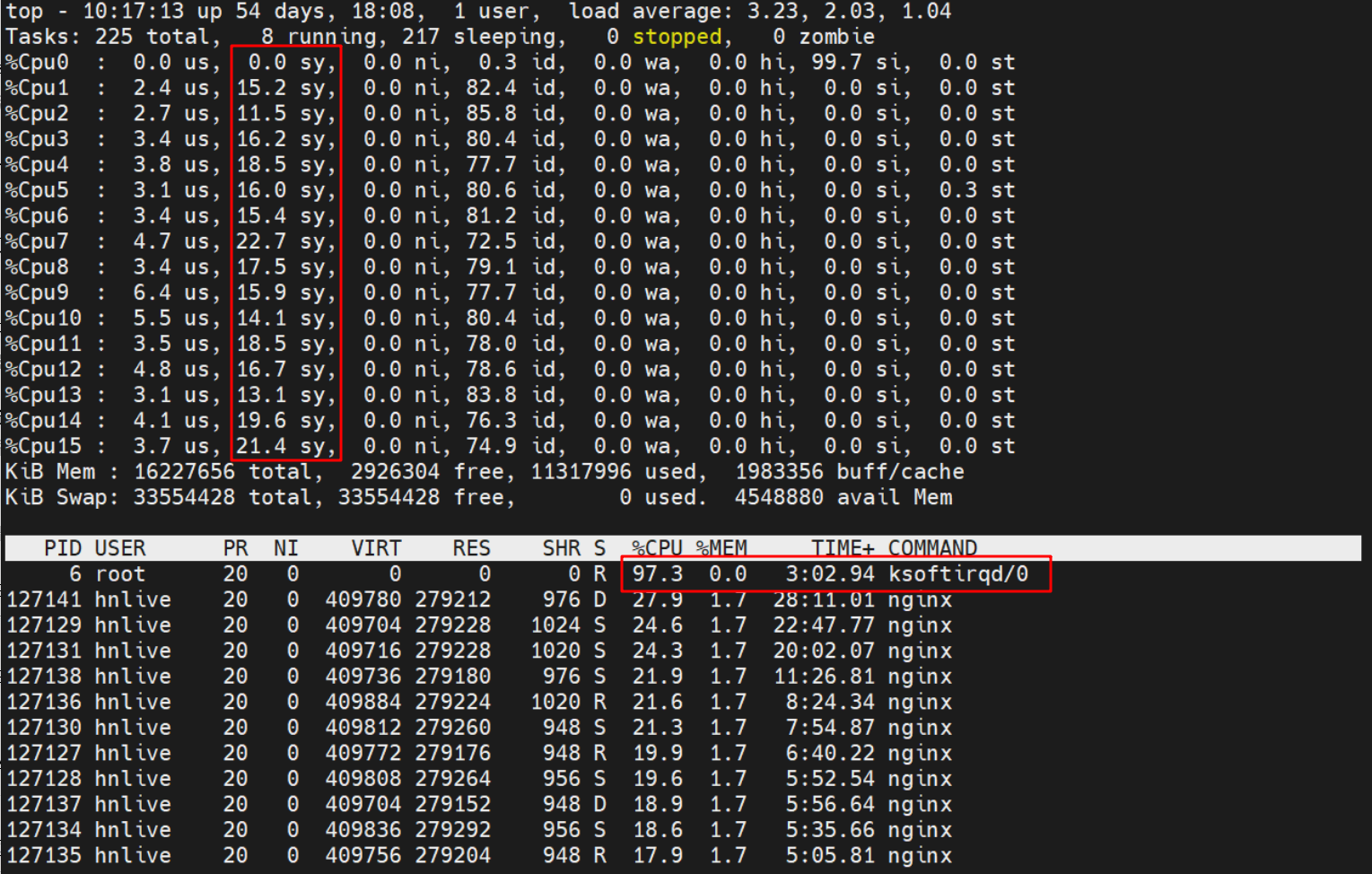The image size is (1372, 874).
Task: Select Cpu11 idle value 78.0
Action: (491, 344)
